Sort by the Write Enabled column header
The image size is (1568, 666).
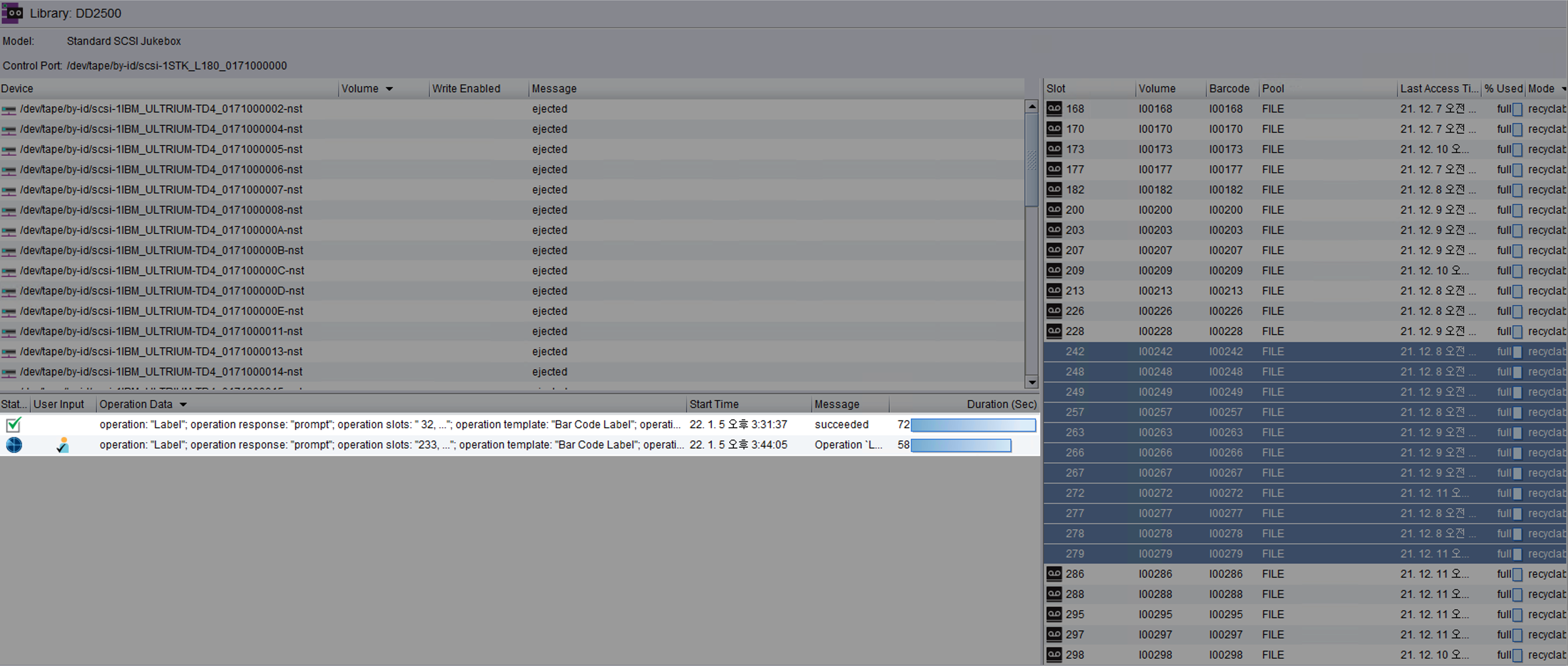[466, 89]
